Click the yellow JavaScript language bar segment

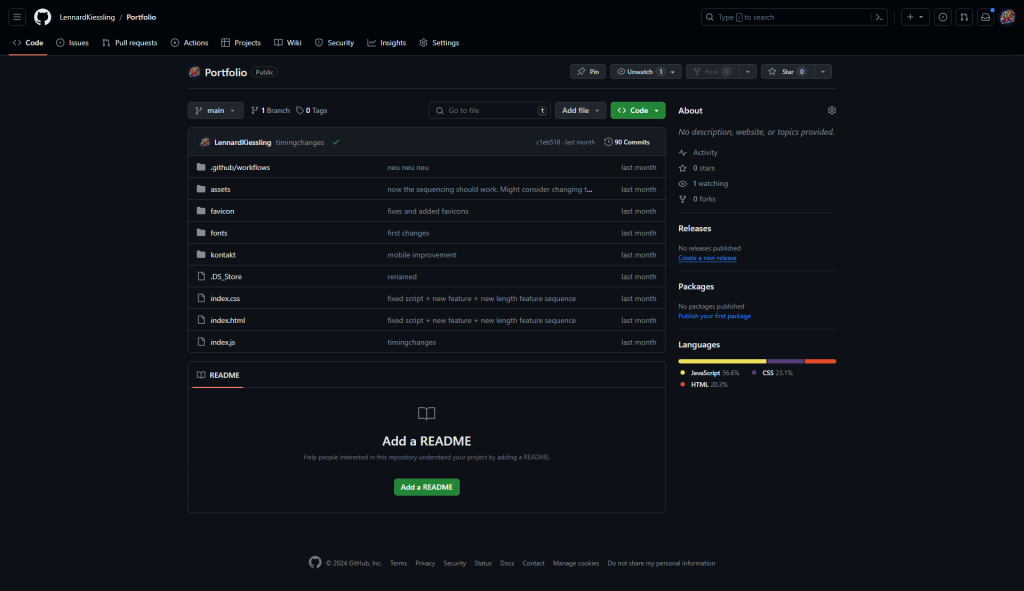pos(722,361)
